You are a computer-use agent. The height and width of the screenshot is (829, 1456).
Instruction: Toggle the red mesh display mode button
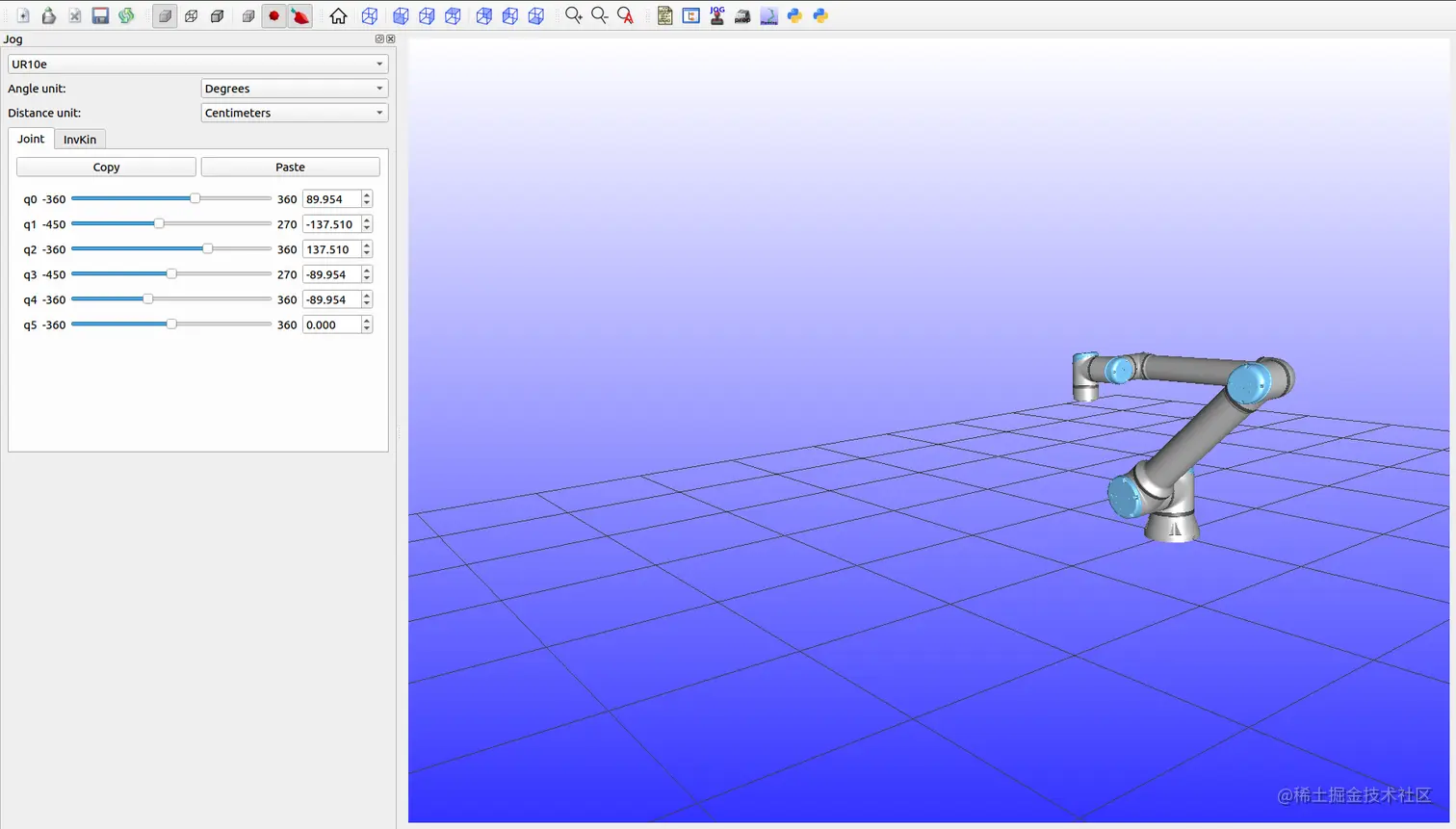click(x=299, y=15)
